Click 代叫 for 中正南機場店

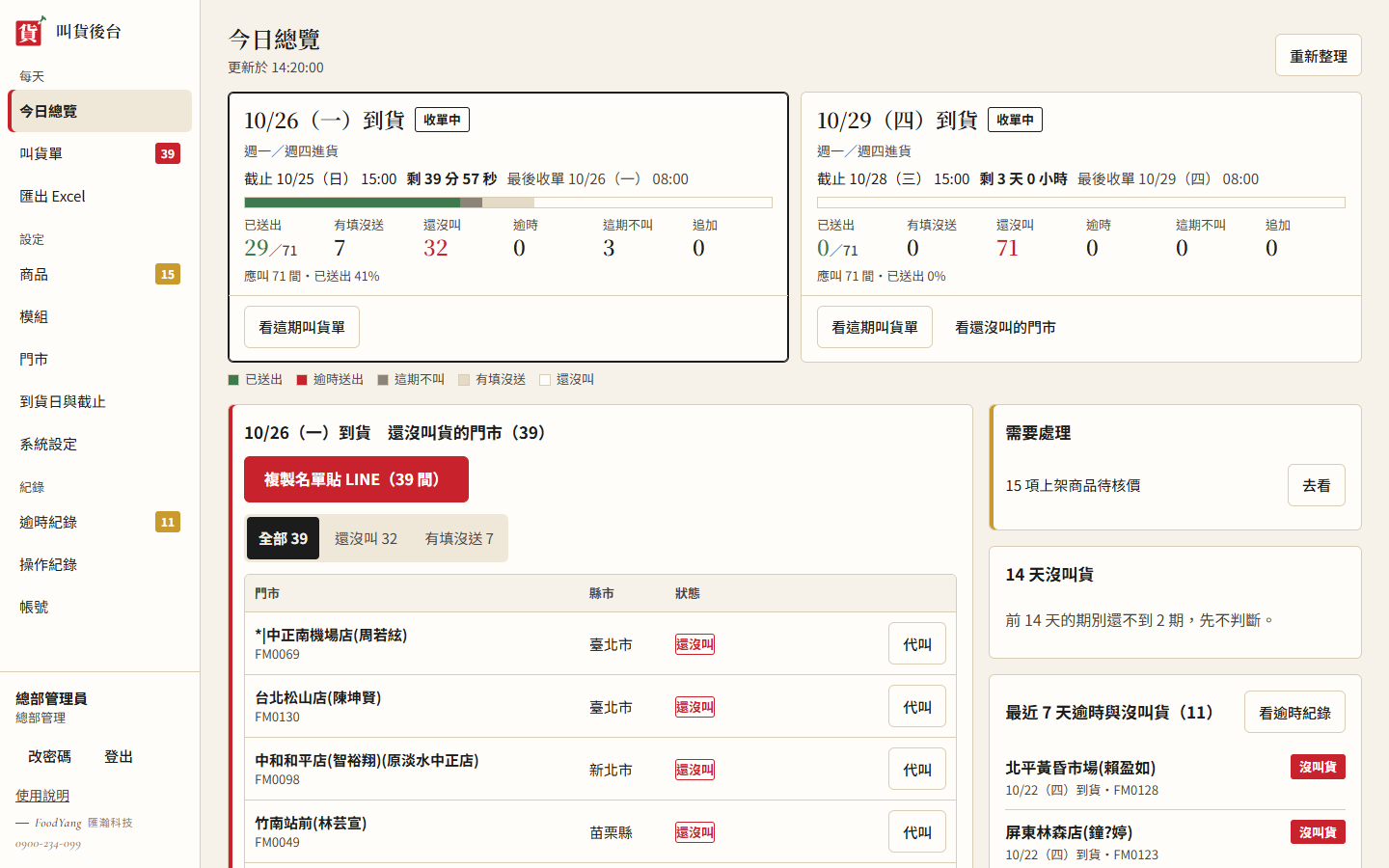click(917, 644)
